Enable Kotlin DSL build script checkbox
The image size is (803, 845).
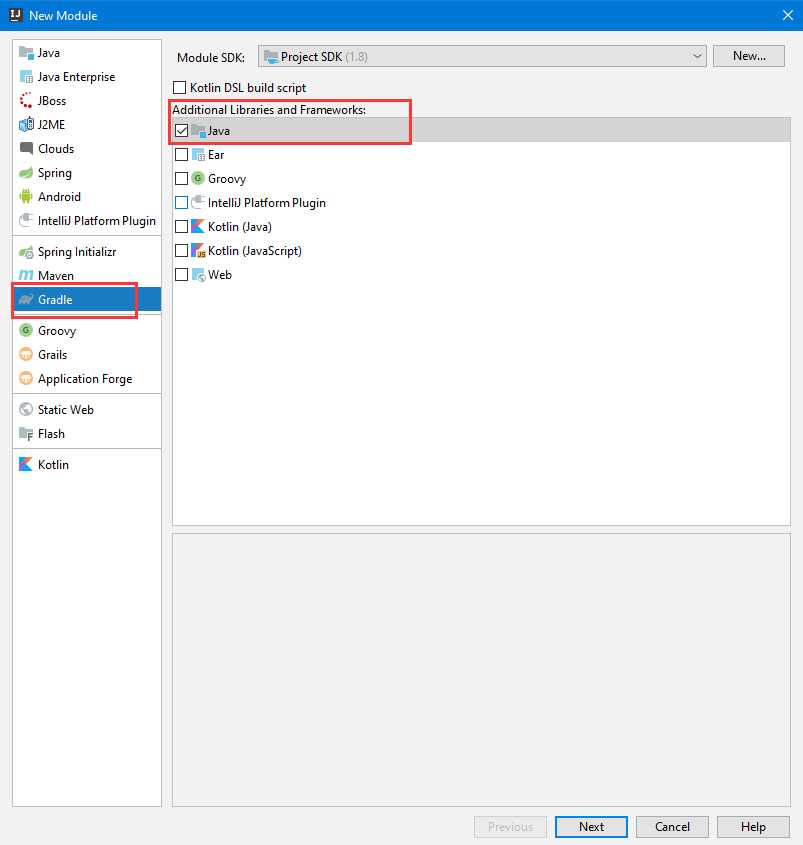(x=179, y=87)
